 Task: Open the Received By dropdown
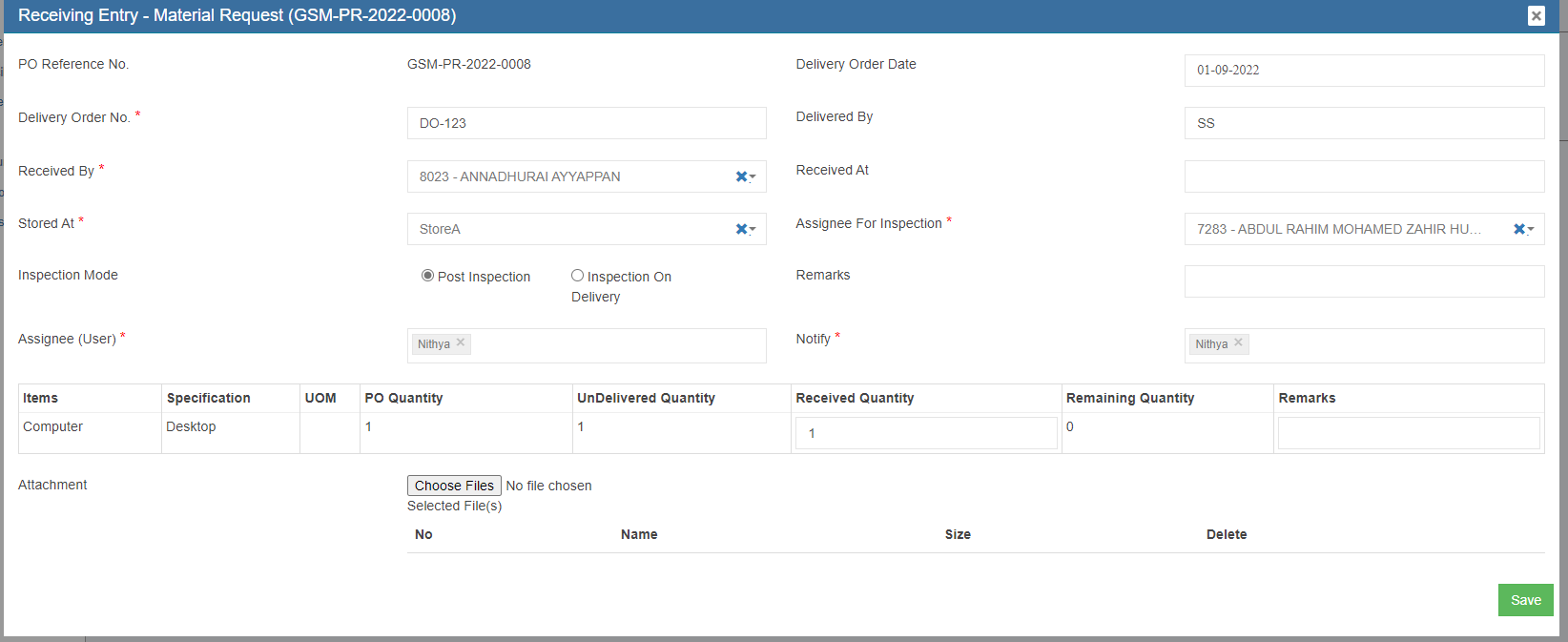pyautogui.click(x=572, y=176)
